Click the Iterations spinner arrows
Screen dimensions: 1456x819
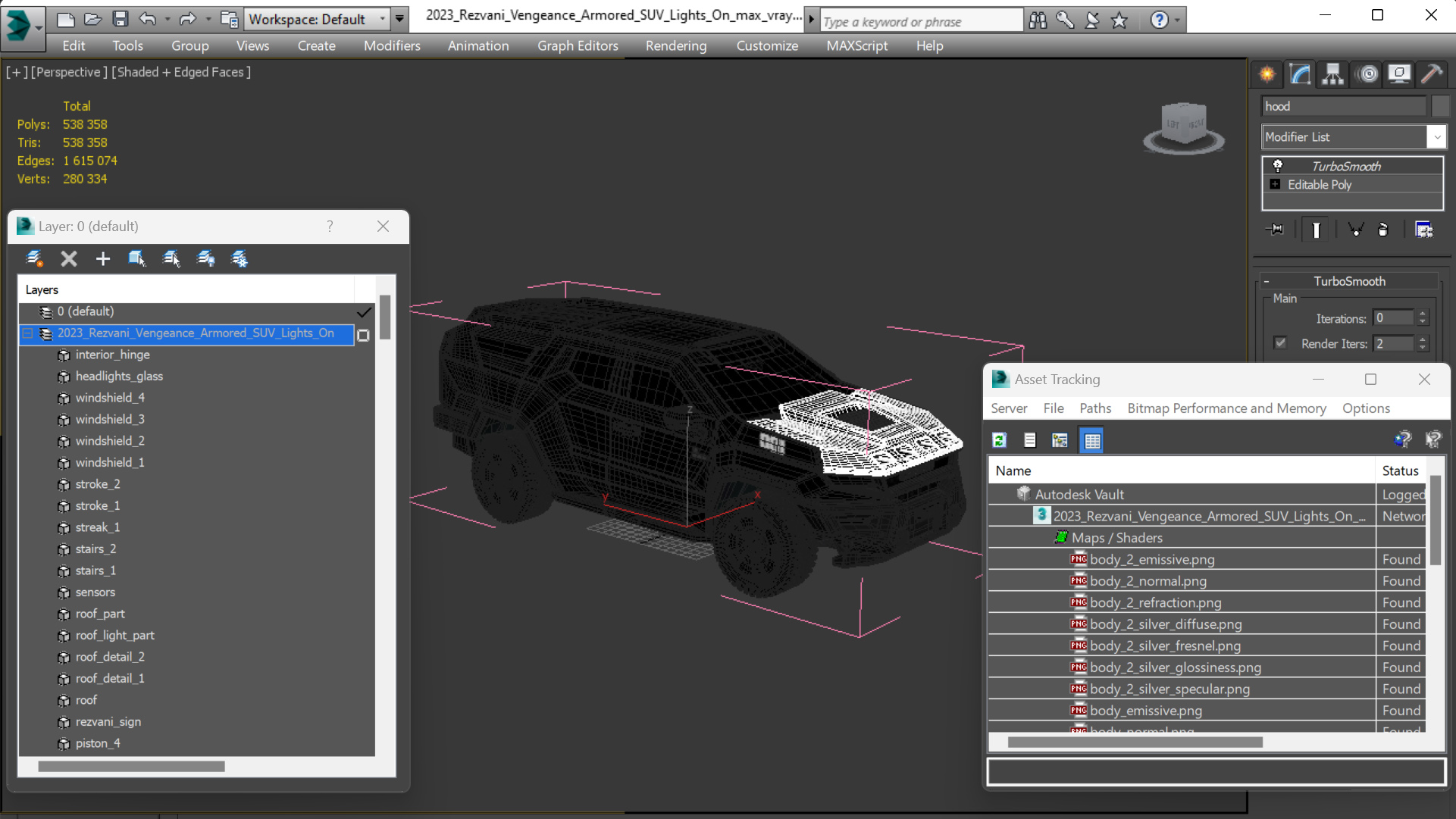click(x=1423, y=318)
